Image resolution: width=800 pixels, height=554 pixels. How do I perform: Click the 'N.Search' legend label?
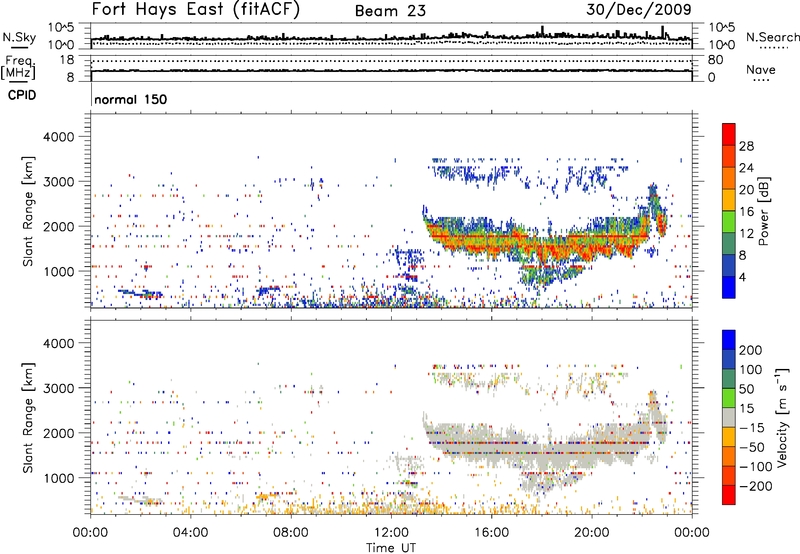point(772,37)
